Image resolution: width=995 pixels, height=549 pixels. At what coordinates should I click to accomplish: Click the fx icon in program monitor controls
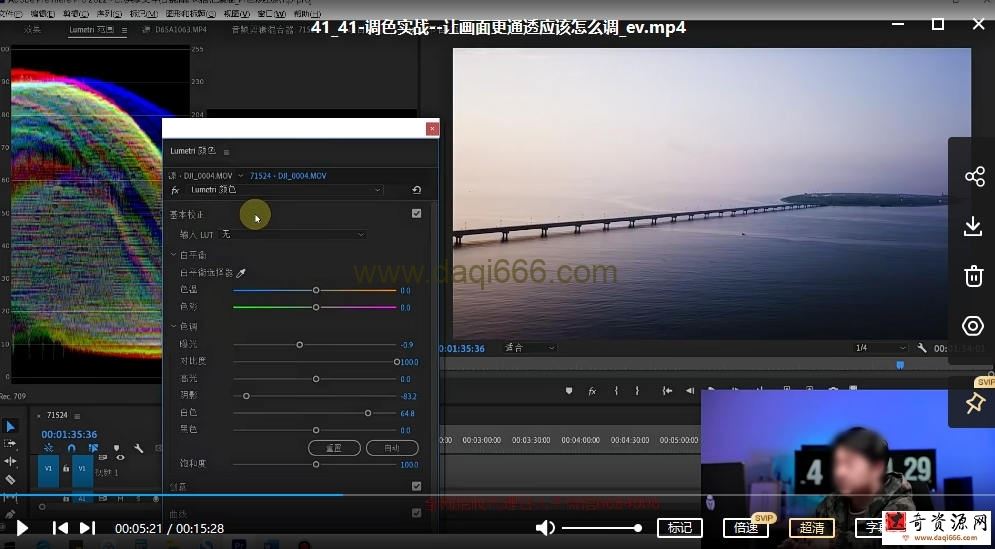tap(592, 391)
